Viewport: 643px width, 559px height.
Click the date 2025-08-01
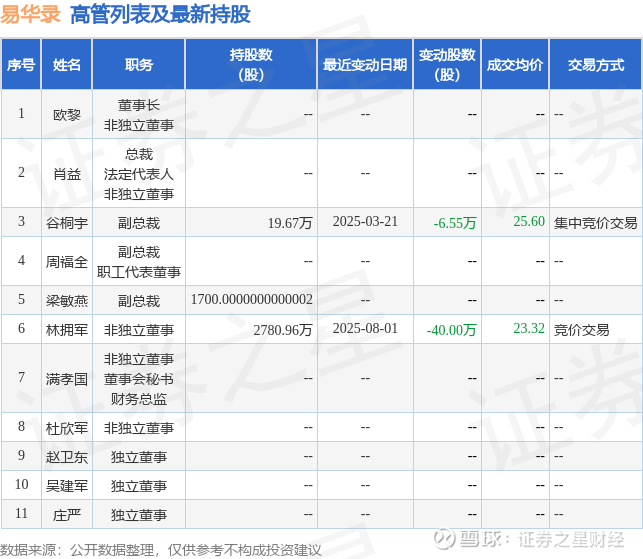pos(365,329)
